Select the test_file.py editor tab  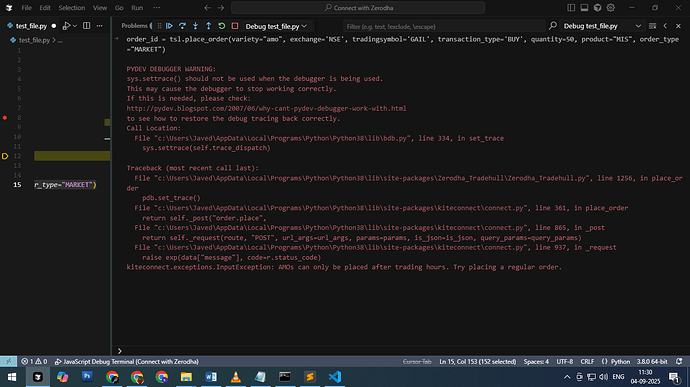[x=31, y=26]
